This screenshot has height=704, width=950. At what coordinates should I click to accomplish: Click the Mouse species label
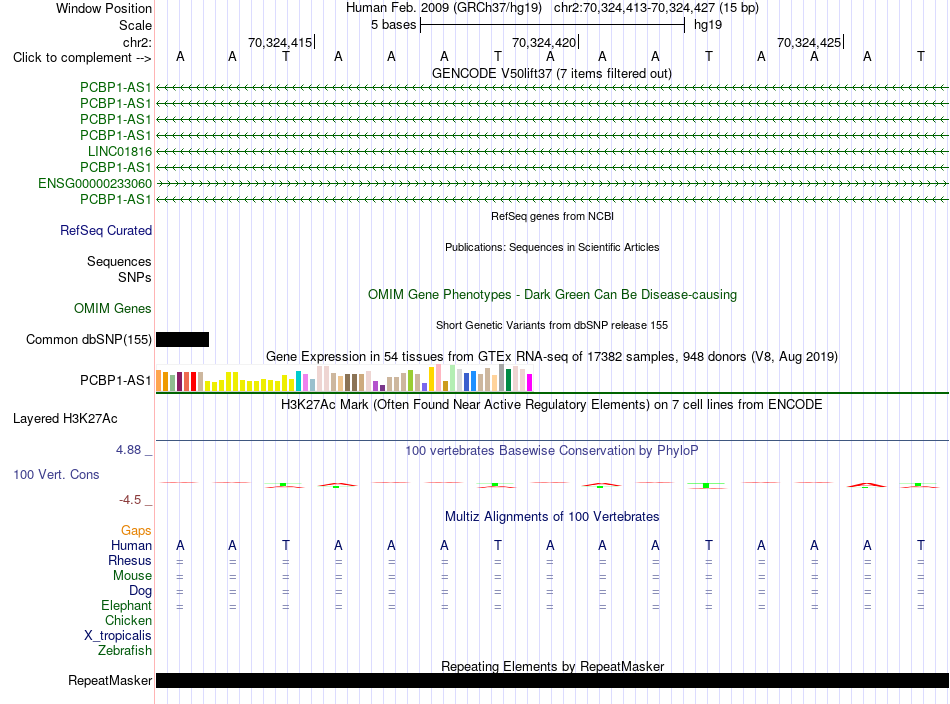tap(132, 576)
